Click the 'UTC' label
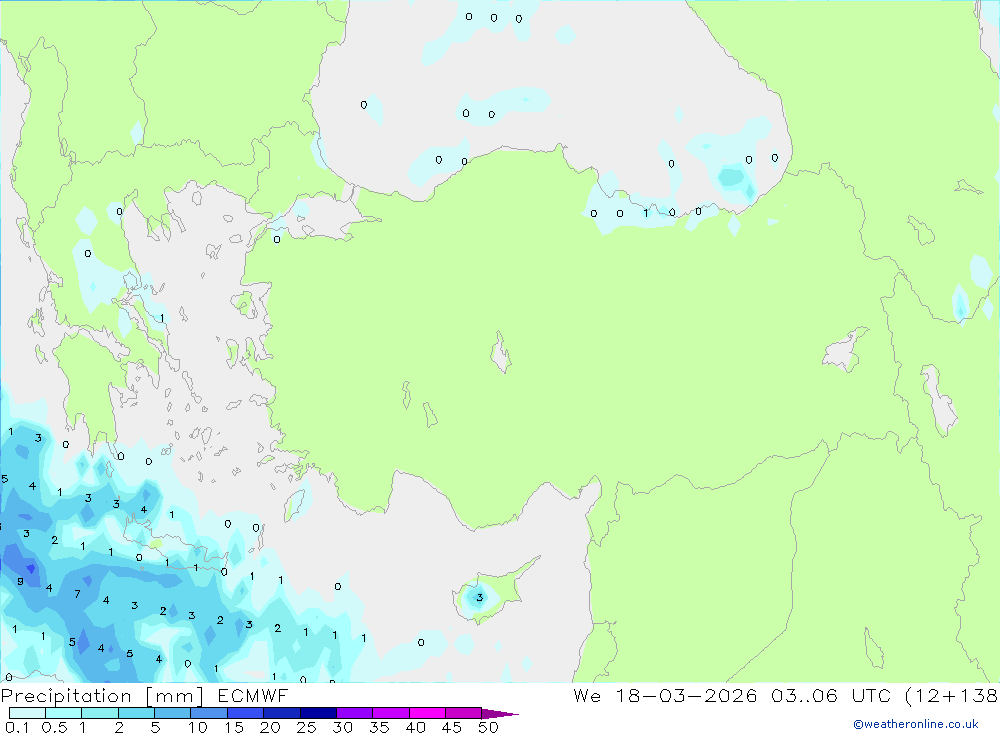Screen dimensions: 1000x733 coord(871,695)
